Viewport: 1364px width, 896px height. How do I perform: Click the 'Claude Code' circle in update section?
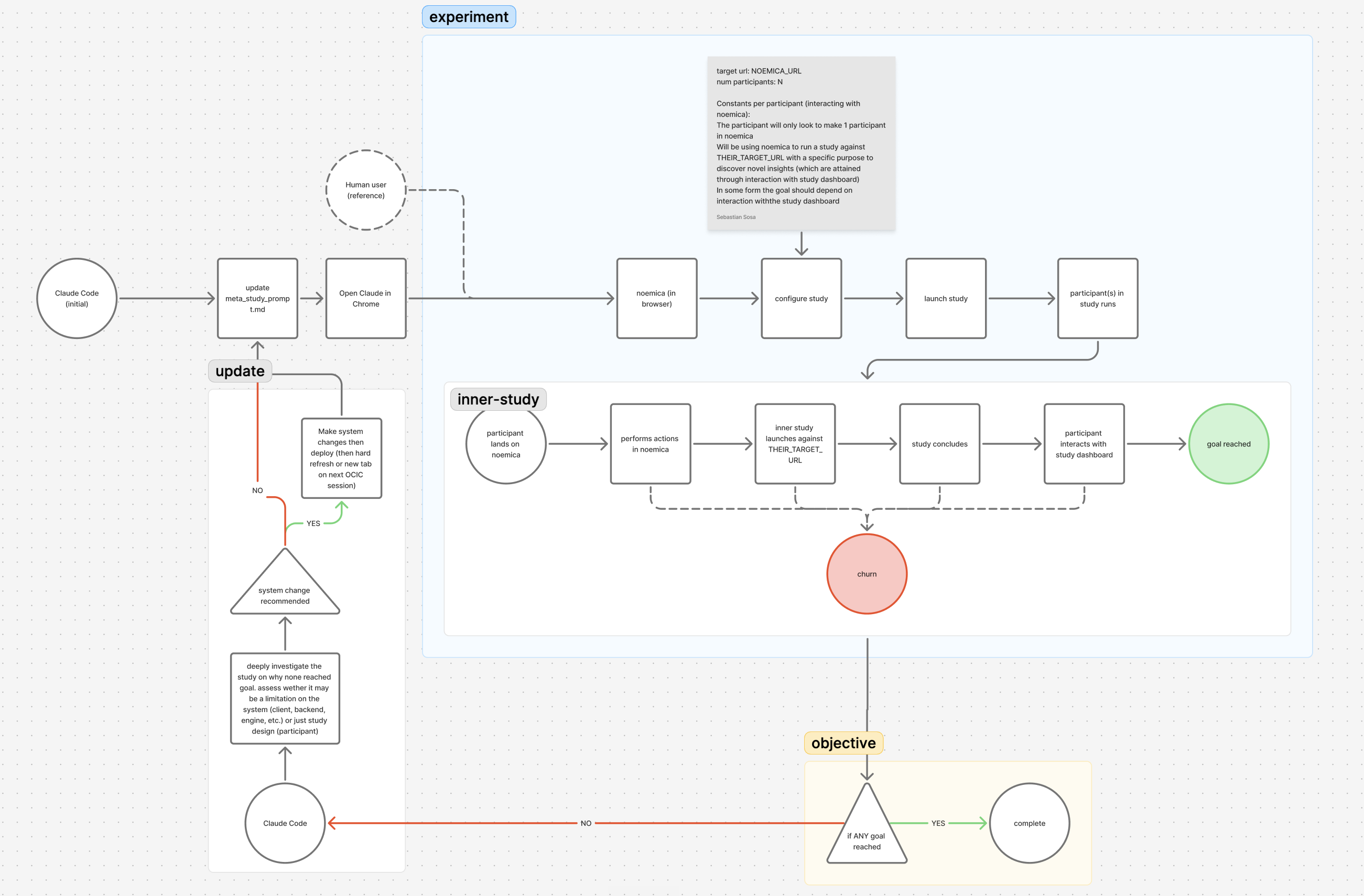(285, 823)
